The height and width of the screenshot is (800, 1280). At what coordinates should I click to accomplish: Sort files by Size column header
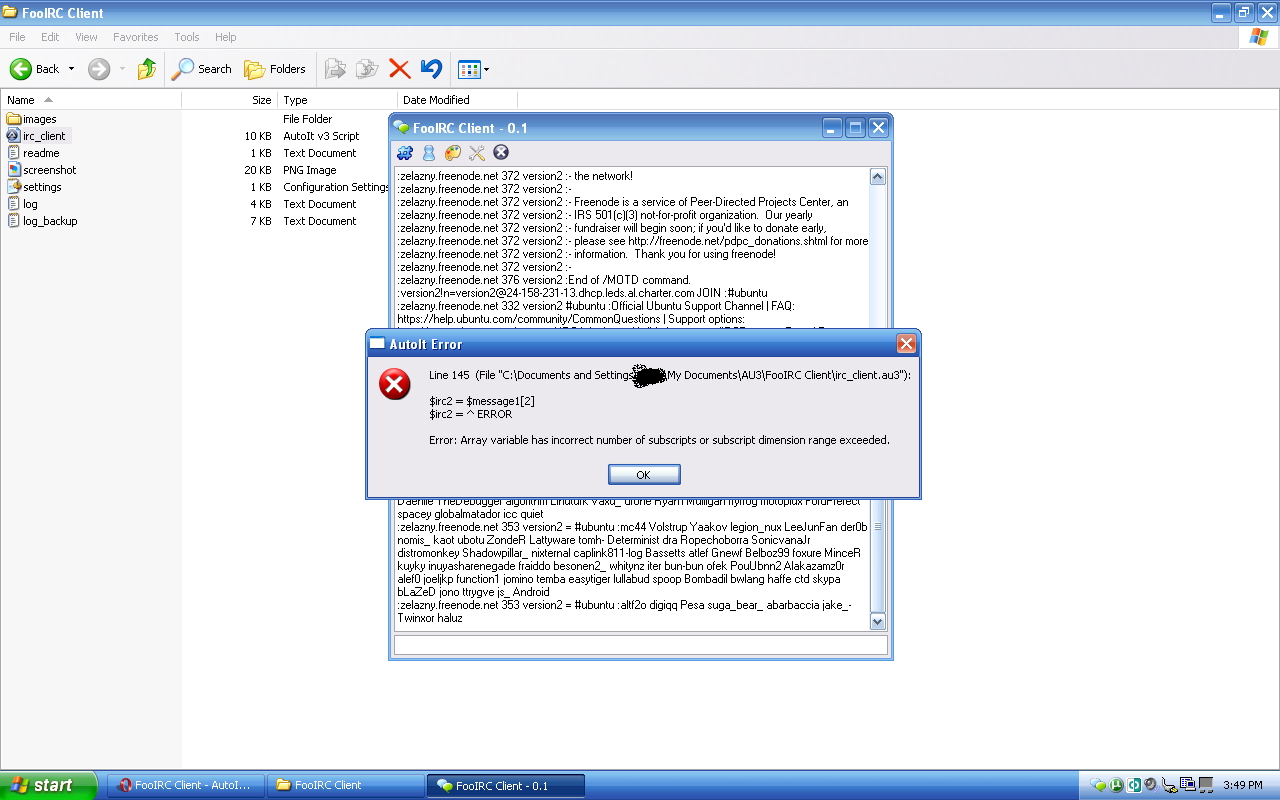[230, 100]
